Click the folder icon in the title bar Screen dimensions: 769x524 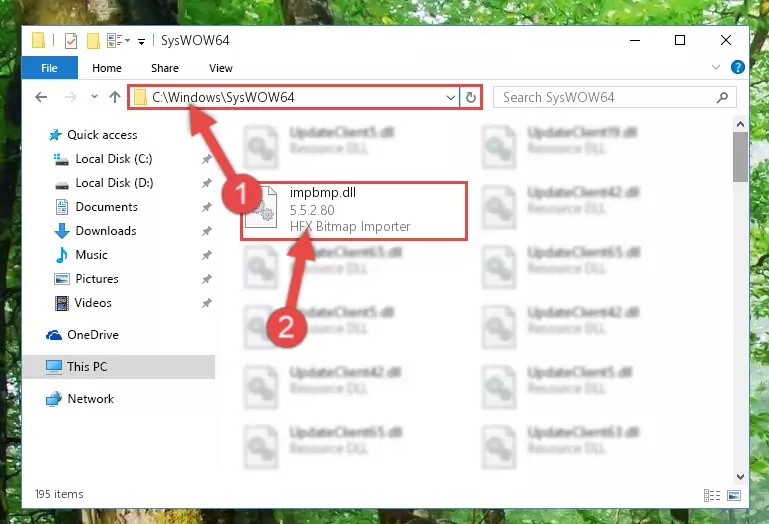tap(39, 40)
